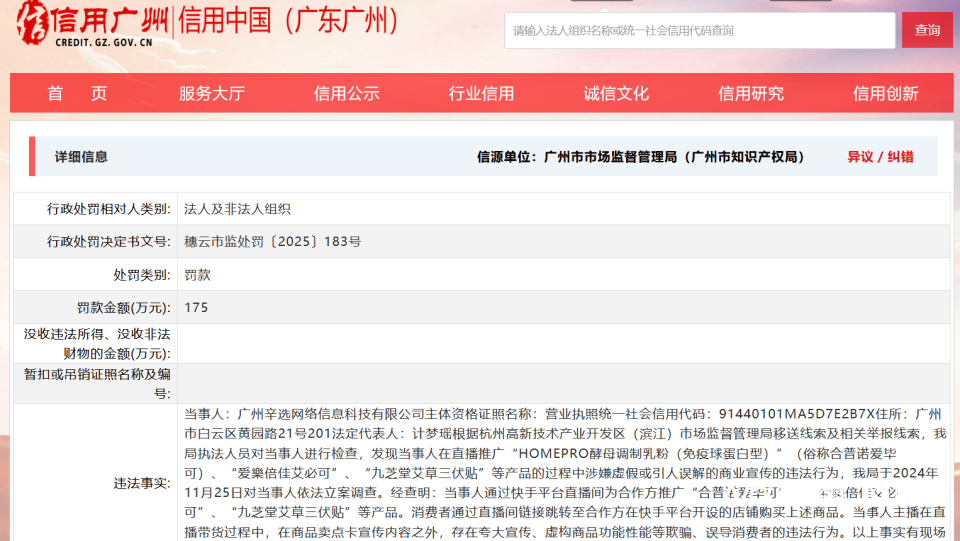Viewport: 960px width, 541px height.
Task: Click the 信用中国（广东广州） site title
Action: pyautogui.click(x=288, y=21)
